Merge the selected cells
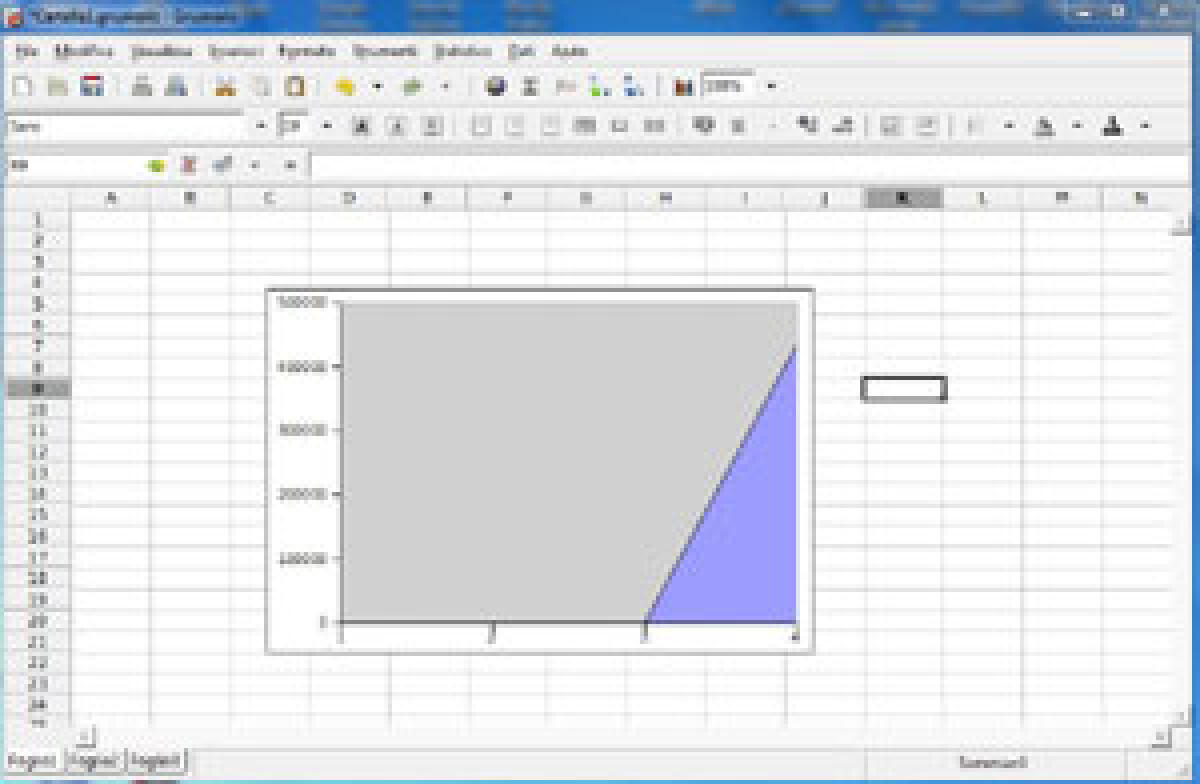This screenshot has height=784, width=1200. click(x=619, y=126)
